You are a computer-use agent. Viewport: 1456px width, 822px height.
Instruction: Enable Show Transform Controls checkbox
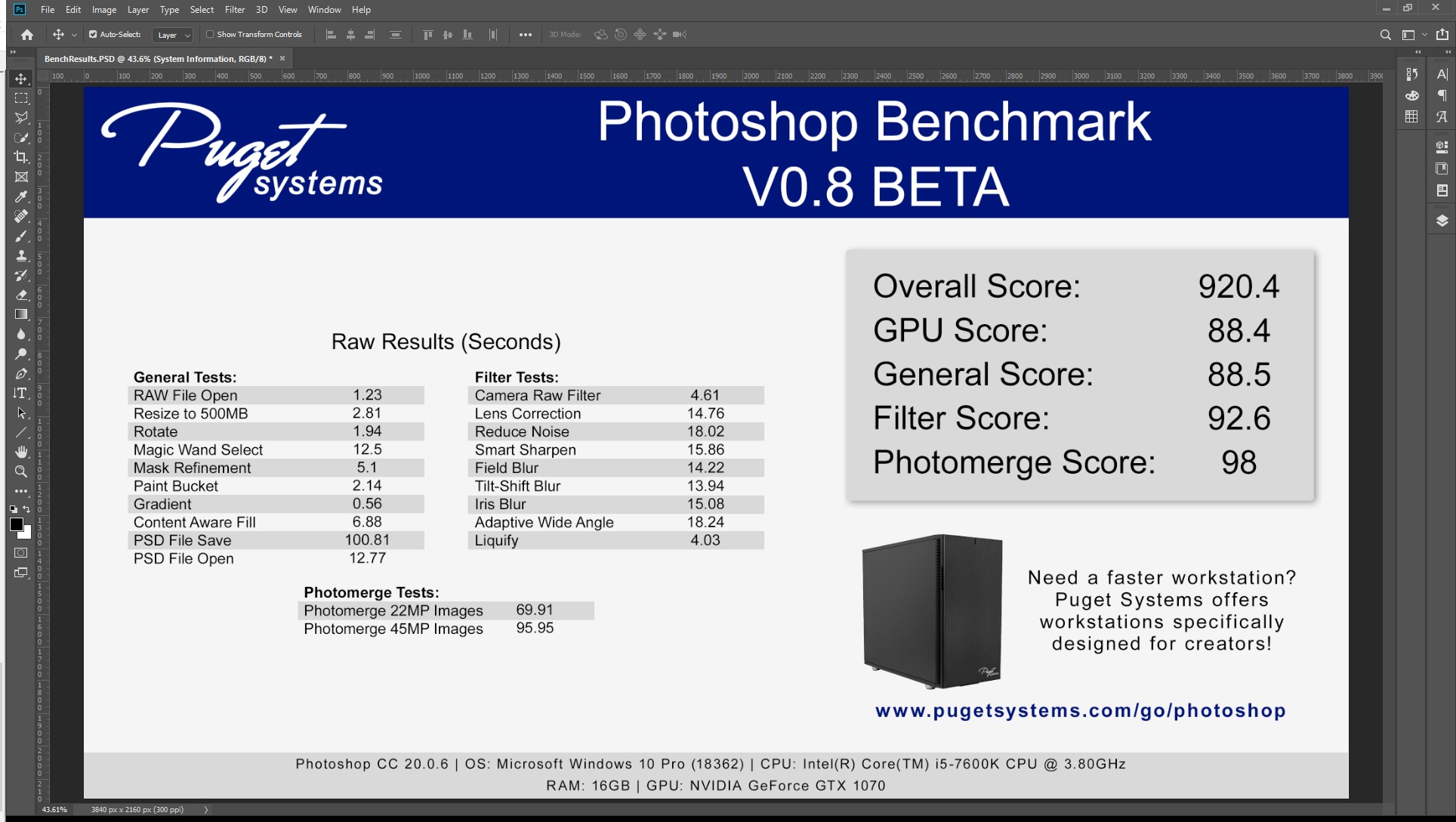[x=210, y=34]
